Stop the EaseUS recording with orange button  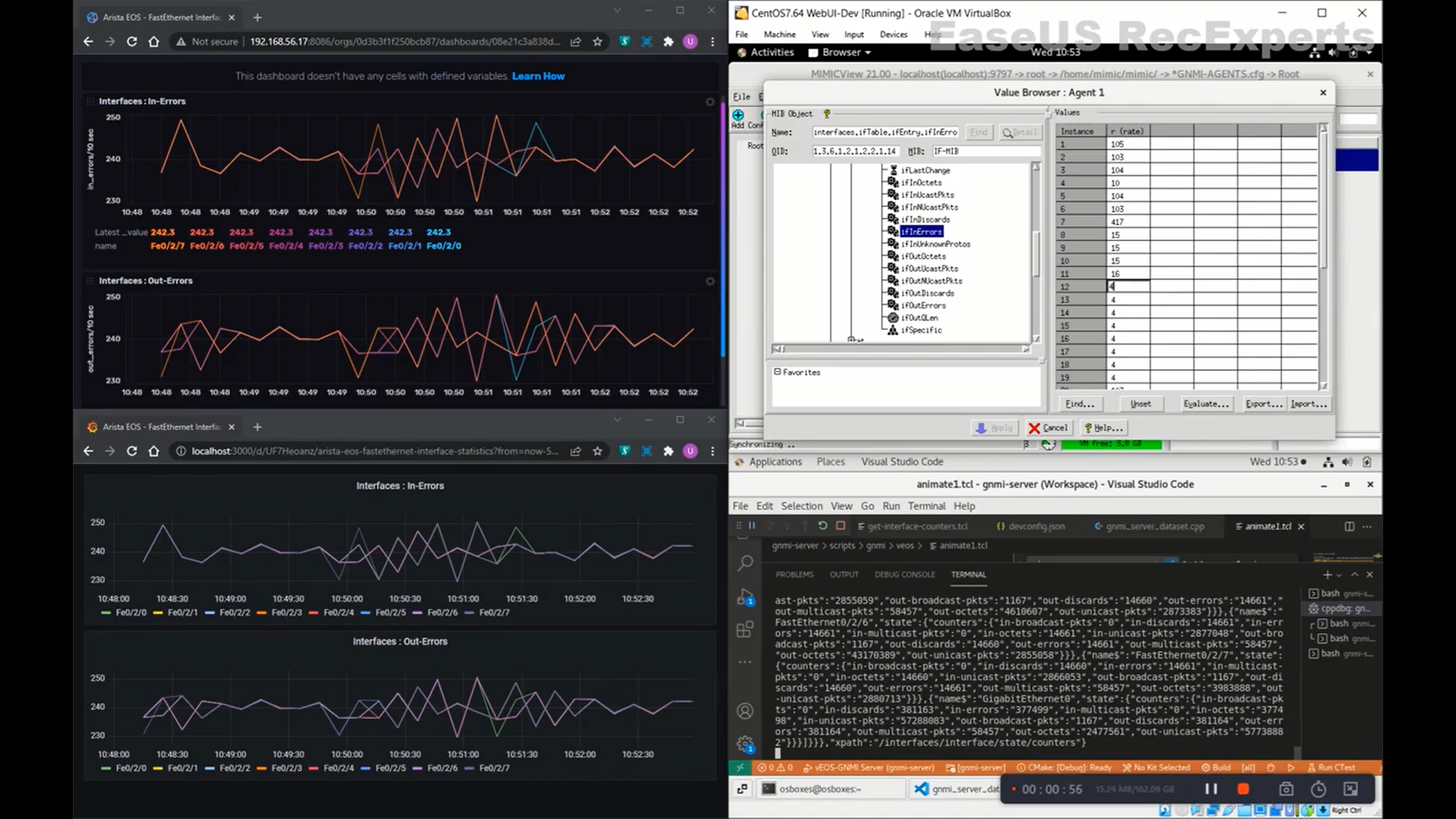[x=1243, y=789]
